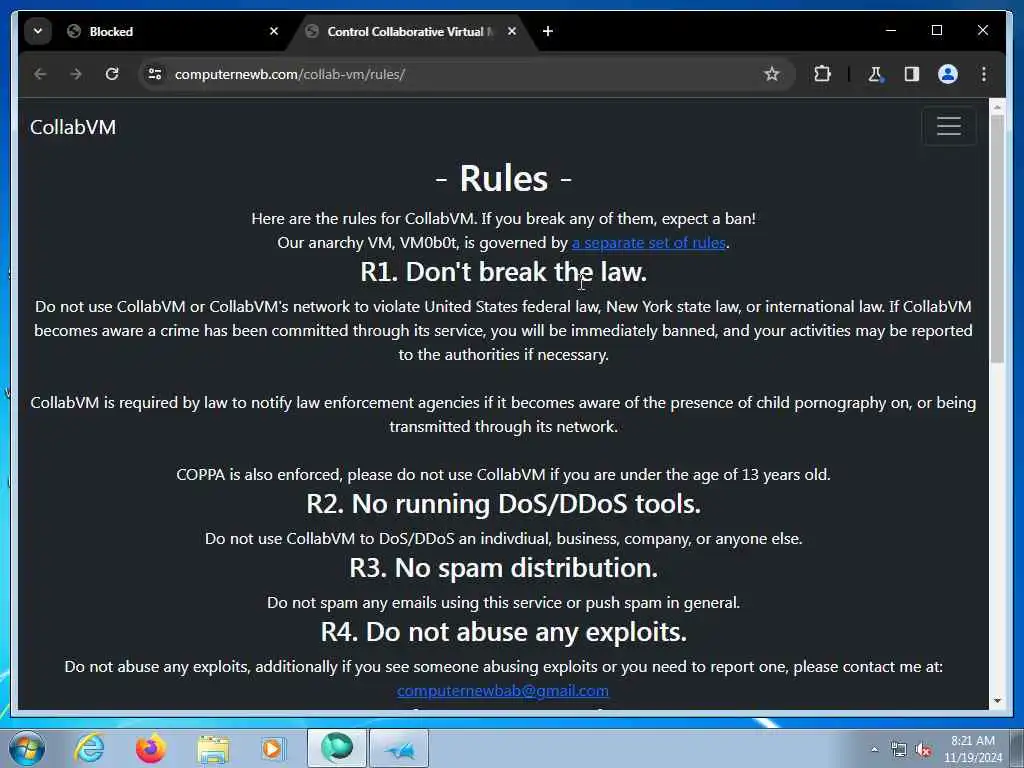Screen dimensions: 1024x768
Task: Open the browser extensions puzzle icon
Action: click(822, 74)
